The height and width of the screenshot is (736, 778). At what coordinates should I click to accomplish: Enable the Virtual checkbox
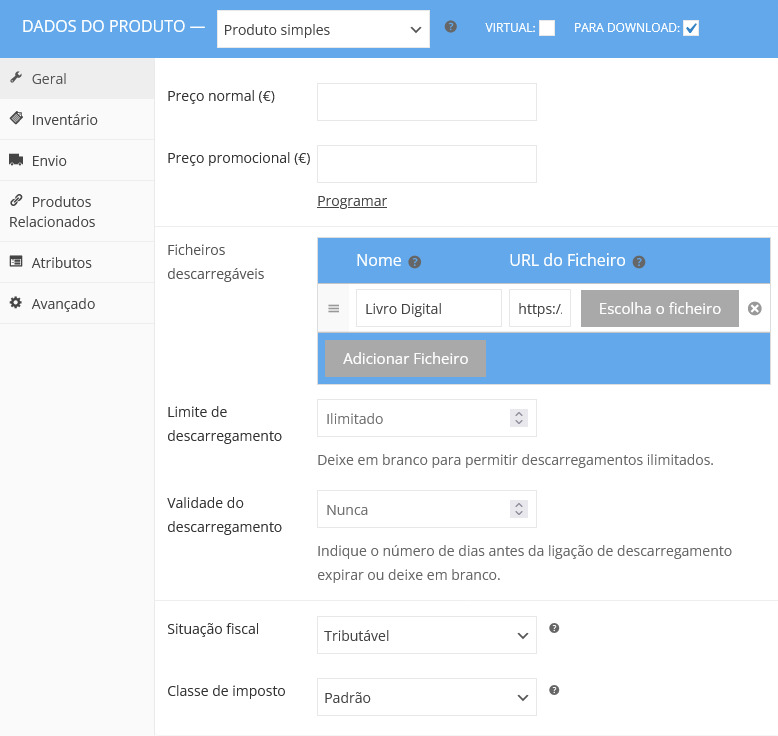point(547,28)
